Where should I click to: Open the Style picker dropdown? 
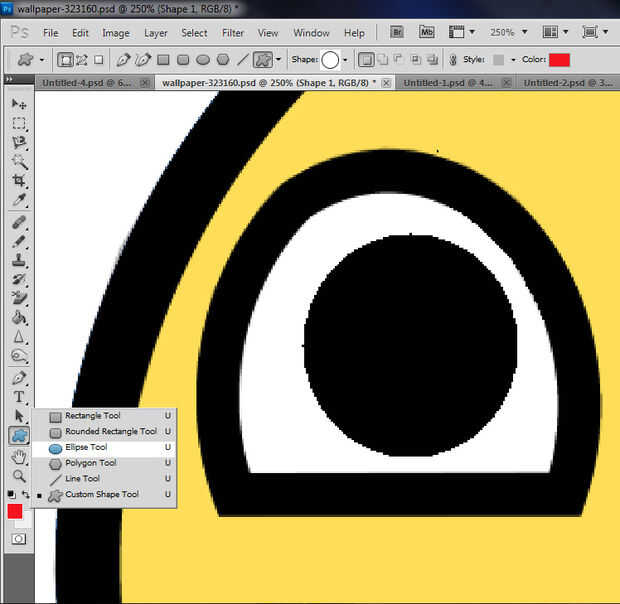[x=513, y=60]
